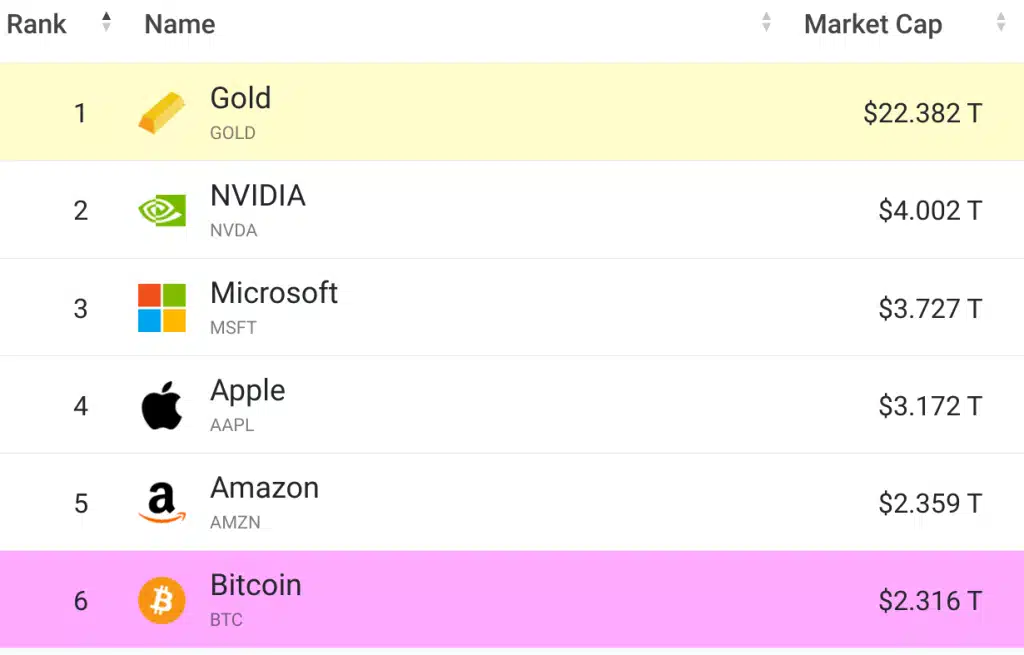The height and width of the screenshot is (655, 1024).
Task: Open the Gold asset entry
Action: pyautogui.click(x=240, y=98)
